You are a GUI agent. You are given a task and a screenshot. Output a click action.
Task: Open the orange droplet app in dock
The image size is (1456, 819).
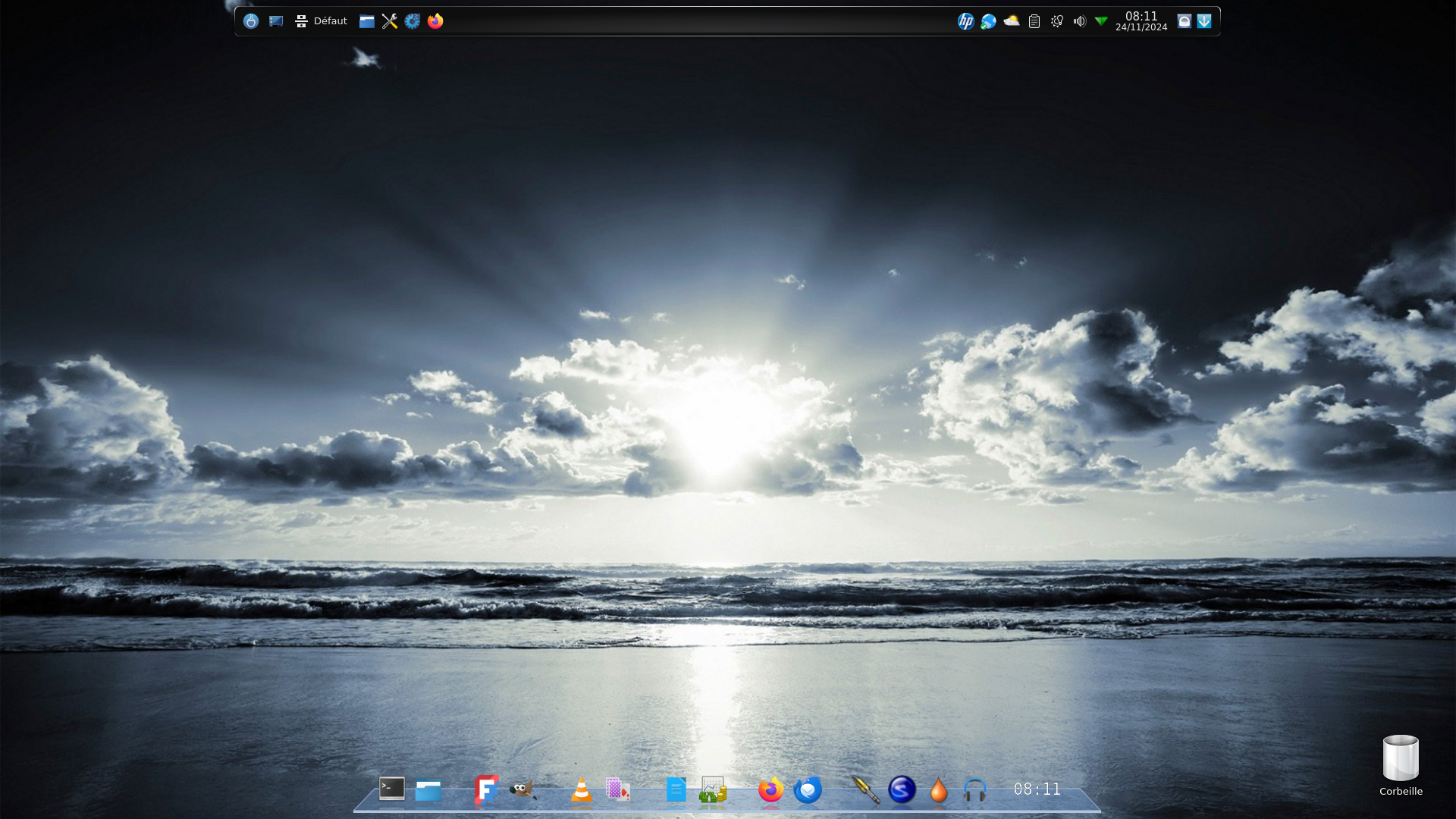[x=939, y=789]
